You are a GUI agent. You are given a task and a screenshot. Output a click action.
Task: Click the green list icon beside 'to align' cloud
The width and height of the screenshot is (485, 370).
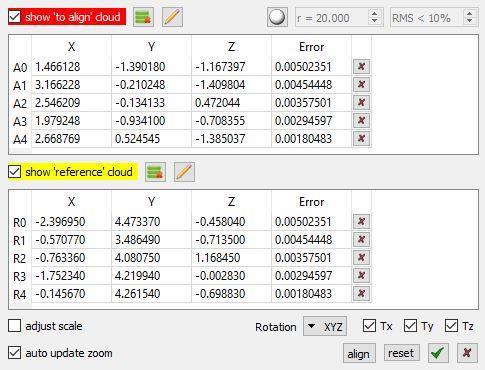(143, 17)
